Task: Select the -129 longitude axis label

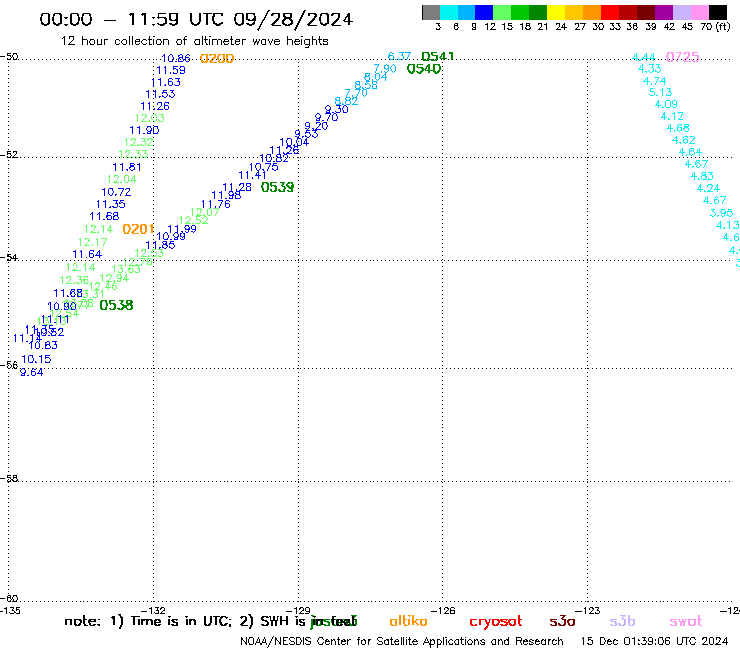Action: (298, 610)
